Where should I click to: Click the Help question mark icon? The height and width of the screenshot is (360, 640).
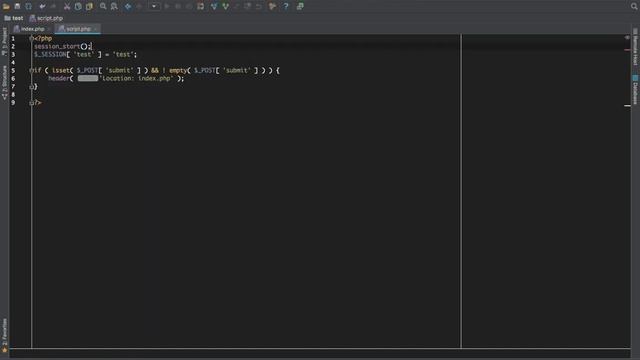pos(286,6)
